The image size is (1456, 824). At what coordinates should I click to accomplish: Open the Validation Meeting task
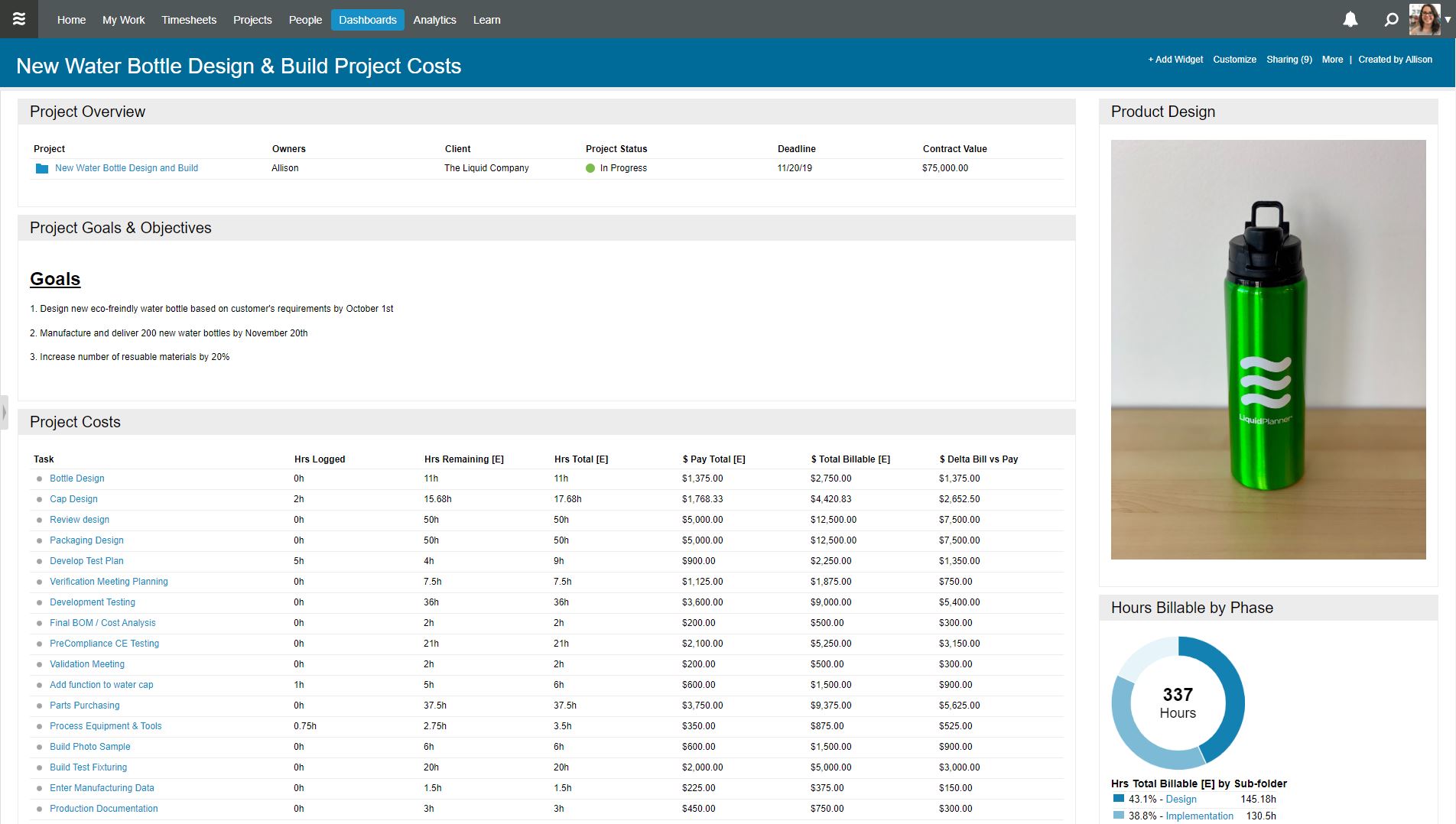[x=87, y=664]
